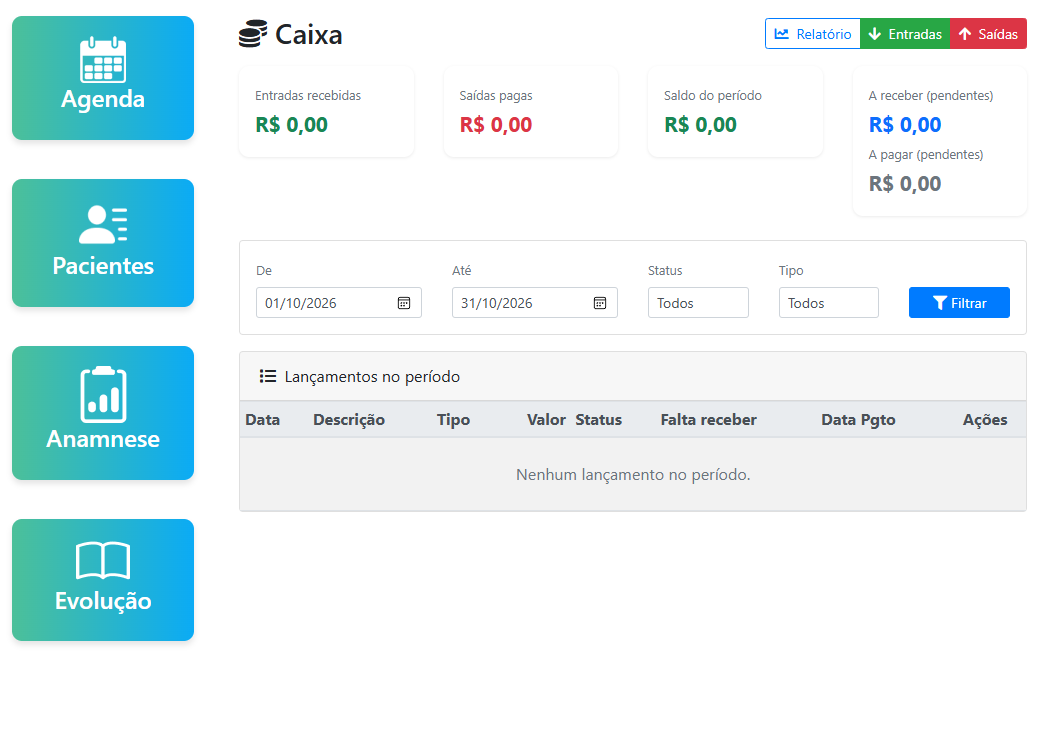Open the calendar picker for the Até date
Screen dimensions: 1046x732
coord(600,303)
